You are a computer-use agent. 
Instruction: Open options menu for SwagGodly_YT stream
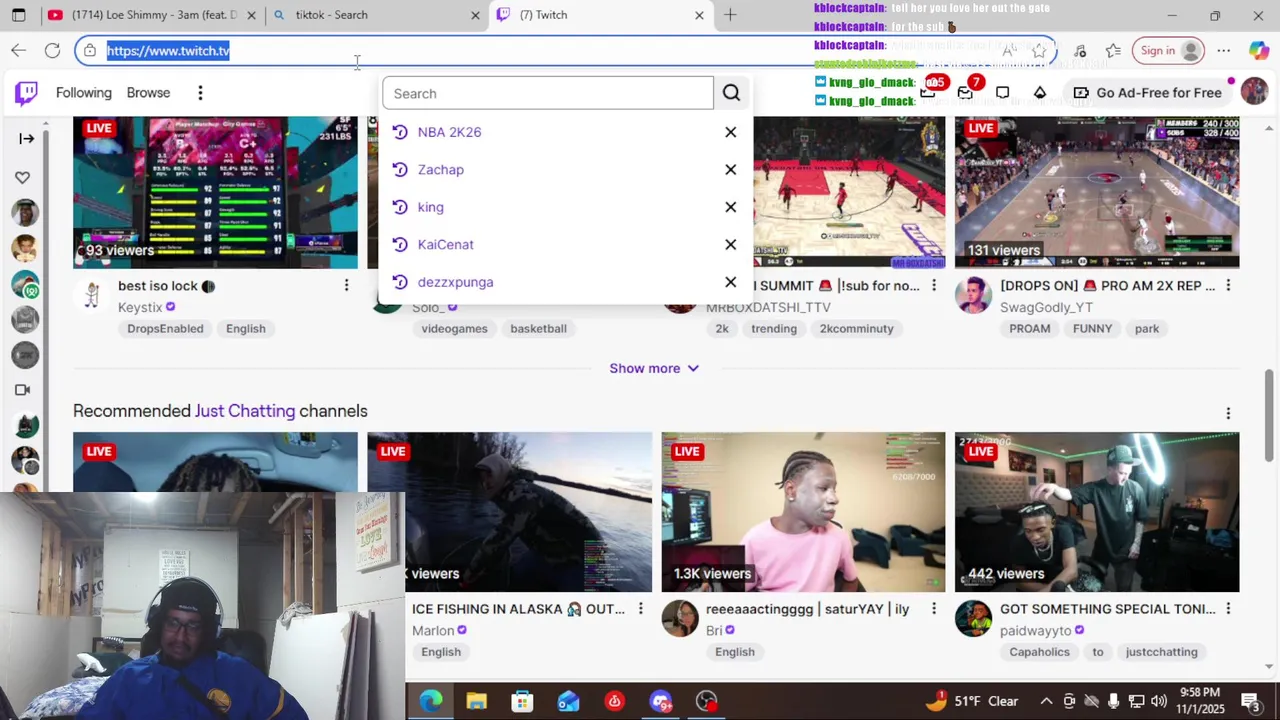coord(1228,286)
